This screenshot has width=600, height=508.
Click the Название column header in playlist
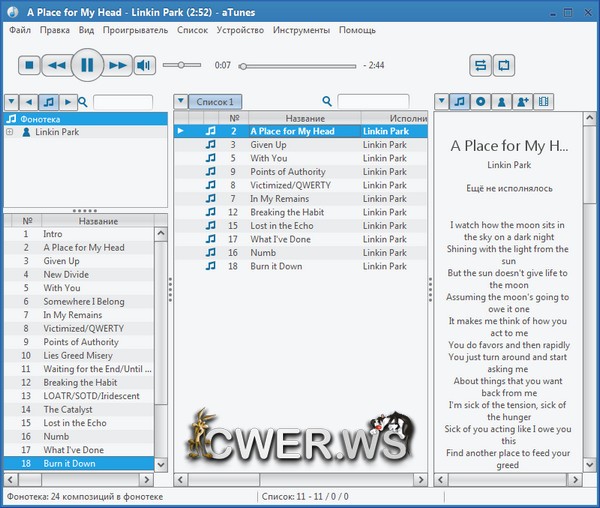(304, 118)
